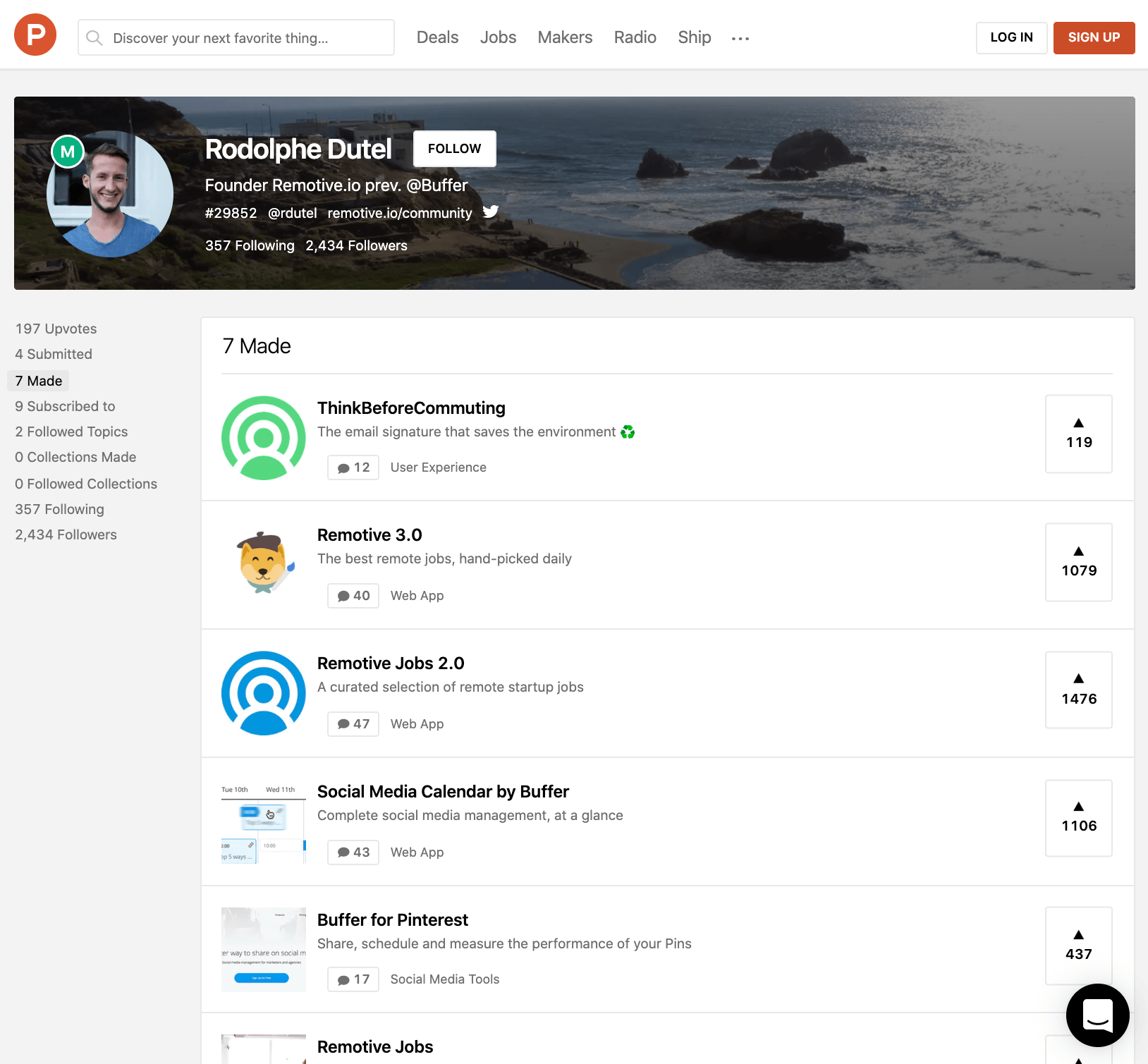Click the LOG IN button
The width and height of the screenshot is (1148, 1064).
click(1011, 38)
